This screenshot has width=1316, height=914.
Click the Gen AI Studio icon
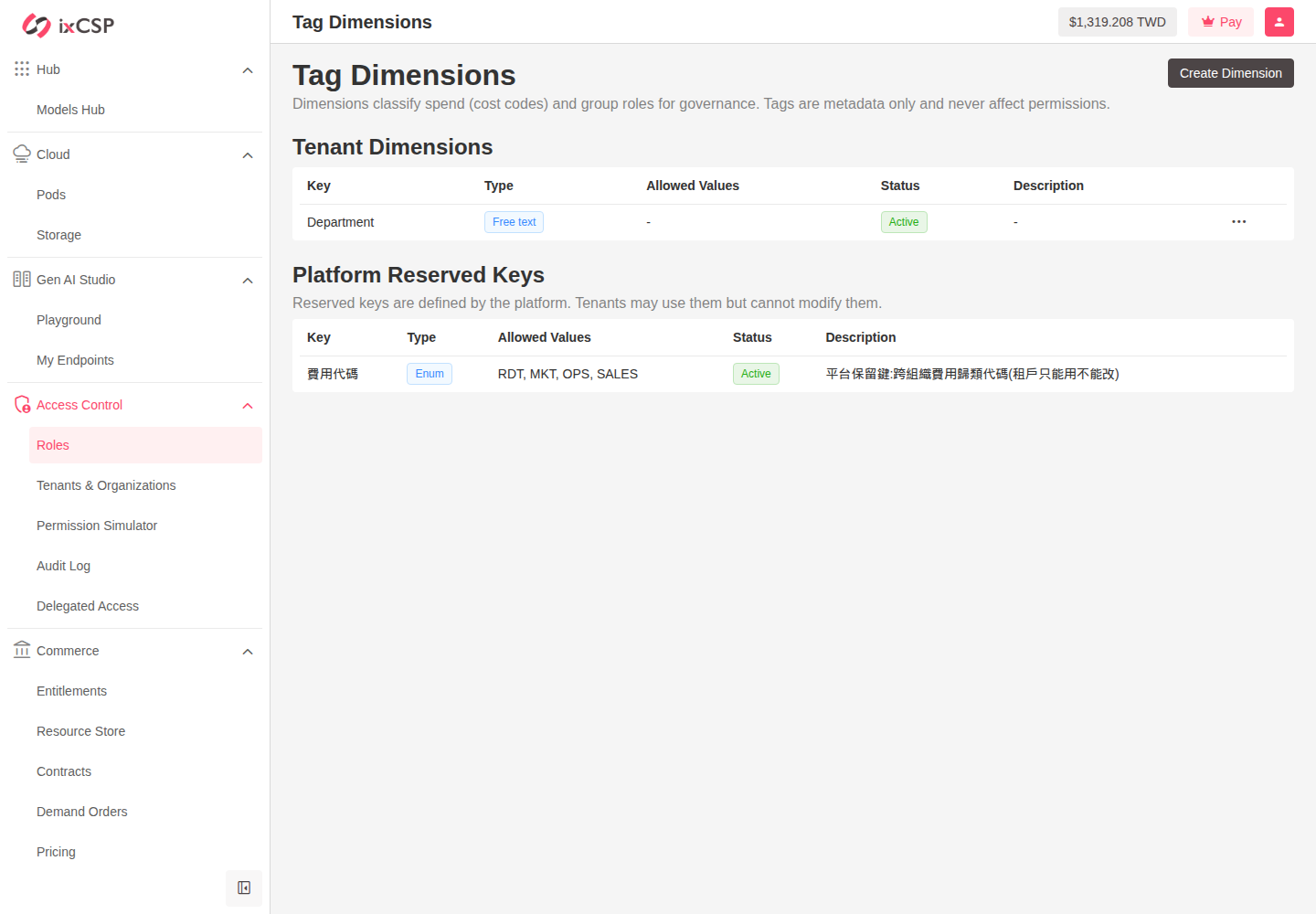pos(22,279)
